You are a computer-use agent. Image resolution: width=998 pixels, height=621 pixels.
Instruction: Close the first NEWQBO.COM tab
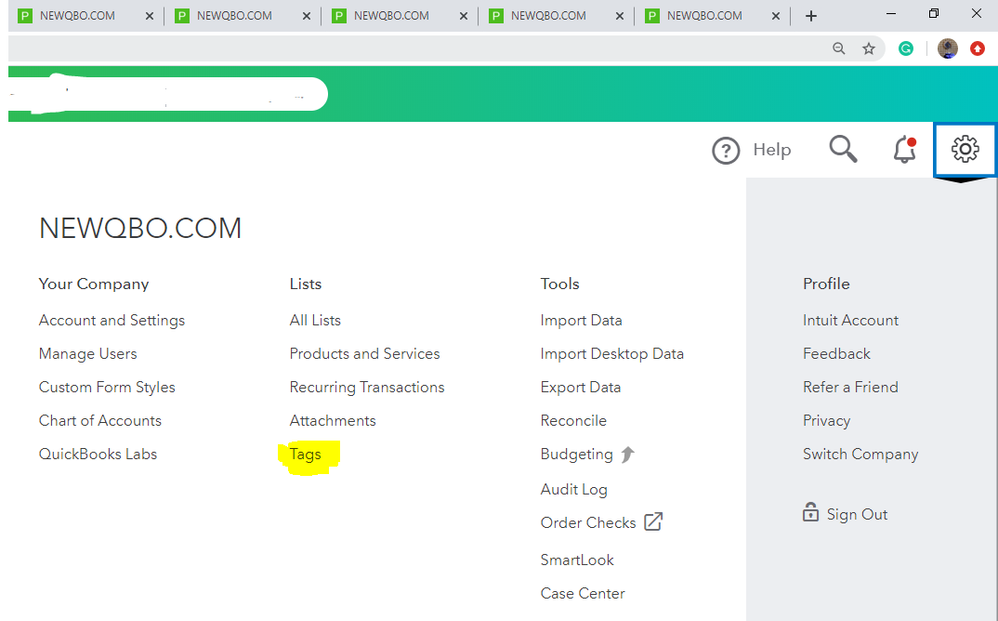pyautogui.click(x=150, y=16)
